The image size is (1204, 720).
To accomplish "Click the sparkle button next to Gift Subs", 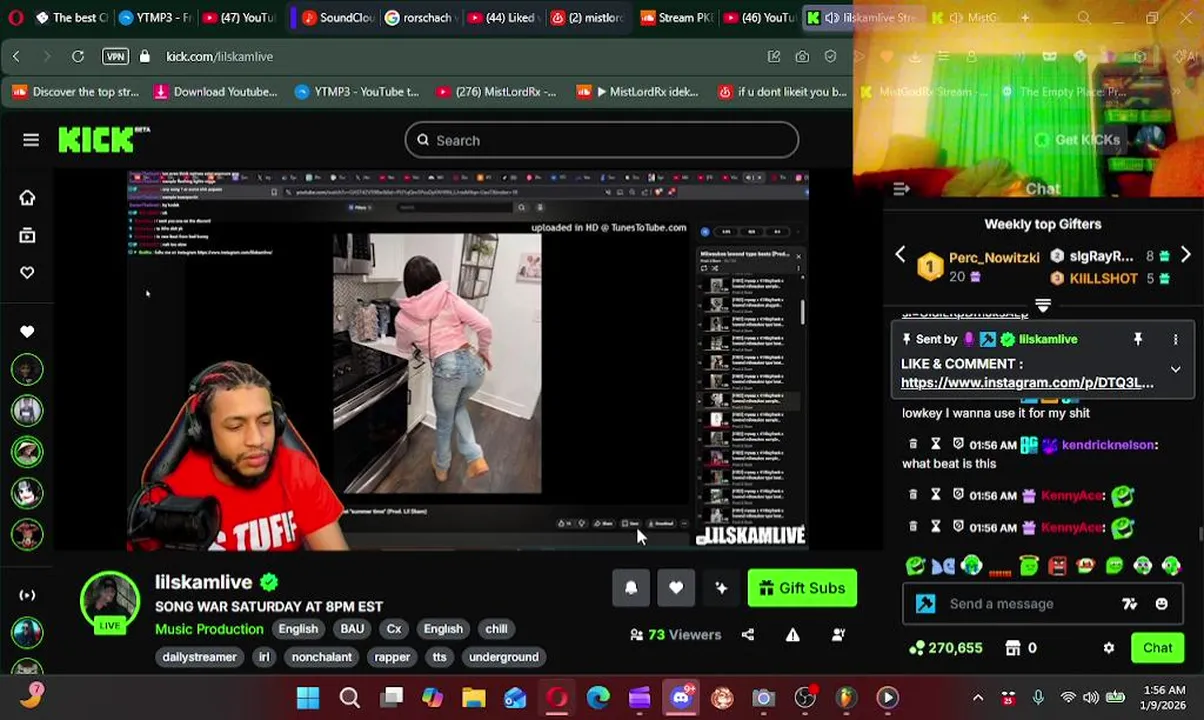I will pos(721,588).
